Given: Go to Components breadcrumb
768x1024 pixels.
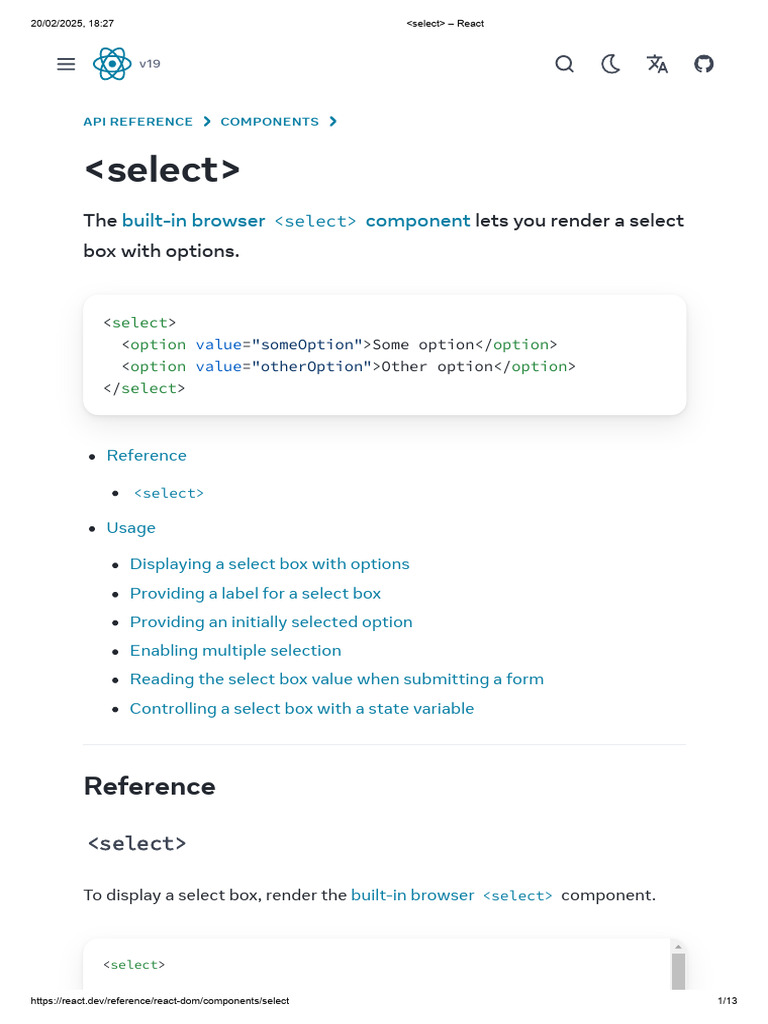Looking at the screenshot, I should point(270,122).
